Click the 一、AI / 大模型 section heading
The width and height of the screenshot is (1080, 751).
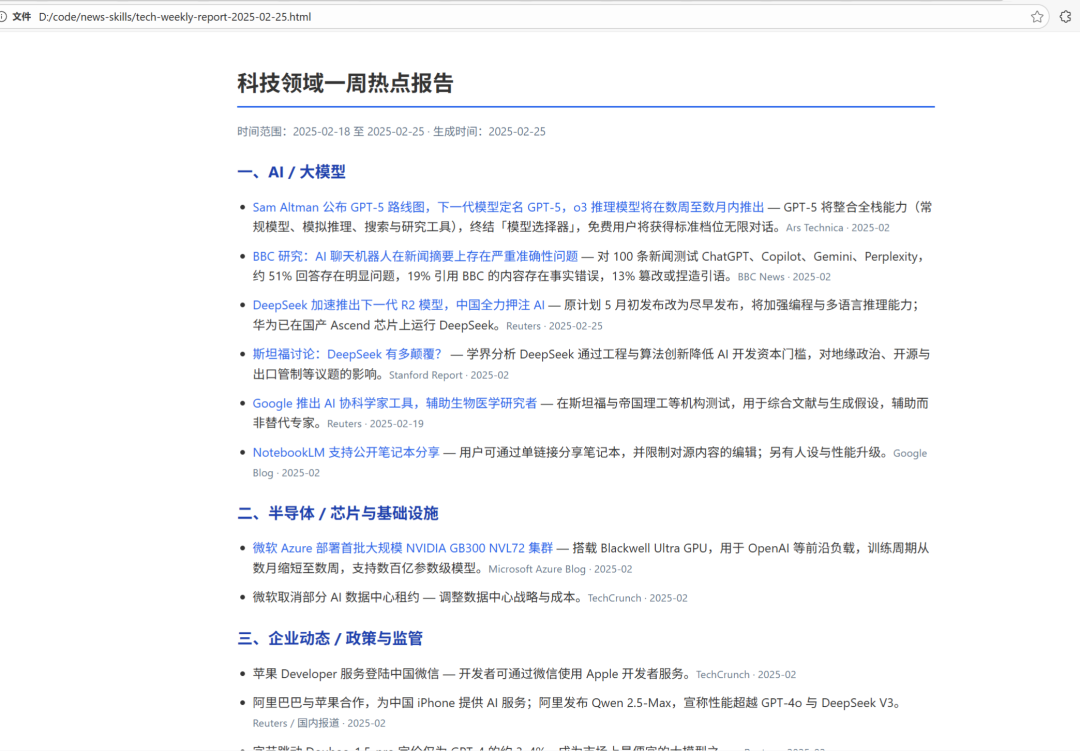click(x=291, y=172)
